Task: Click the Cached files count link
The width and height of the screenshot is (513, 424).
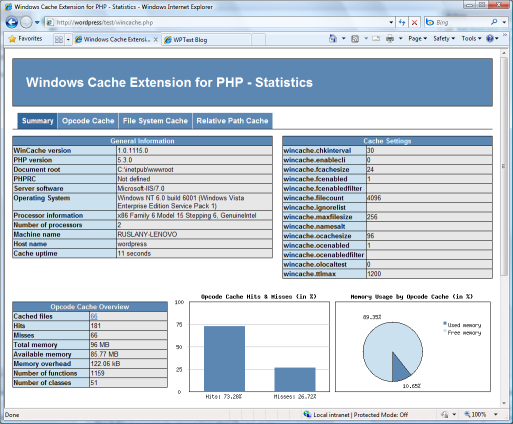Action: [94, 316]
